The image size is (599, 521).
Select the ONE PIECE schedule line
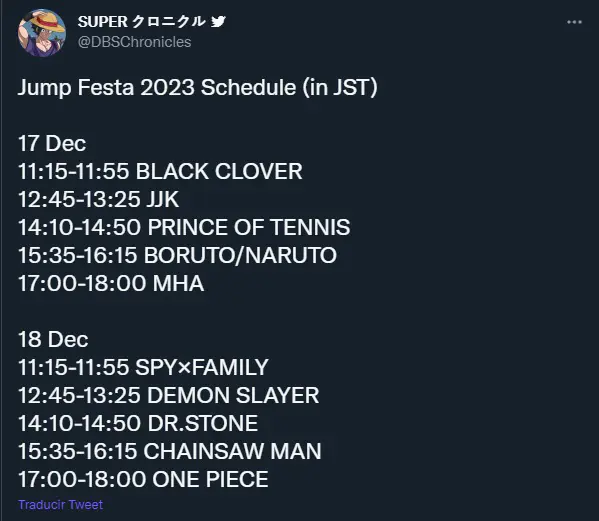pyautogui.click(x=143, y=479)
